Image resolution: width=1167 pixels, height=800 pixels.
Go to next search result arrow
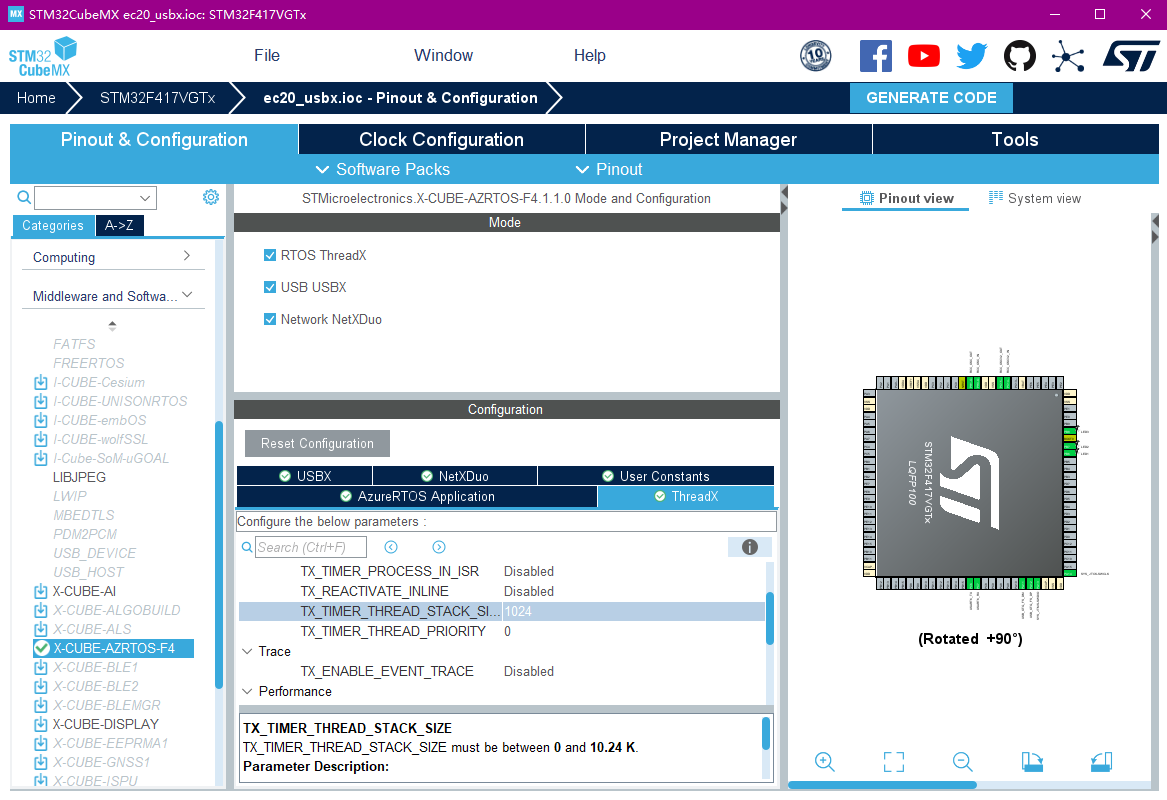tap(439, 547)
